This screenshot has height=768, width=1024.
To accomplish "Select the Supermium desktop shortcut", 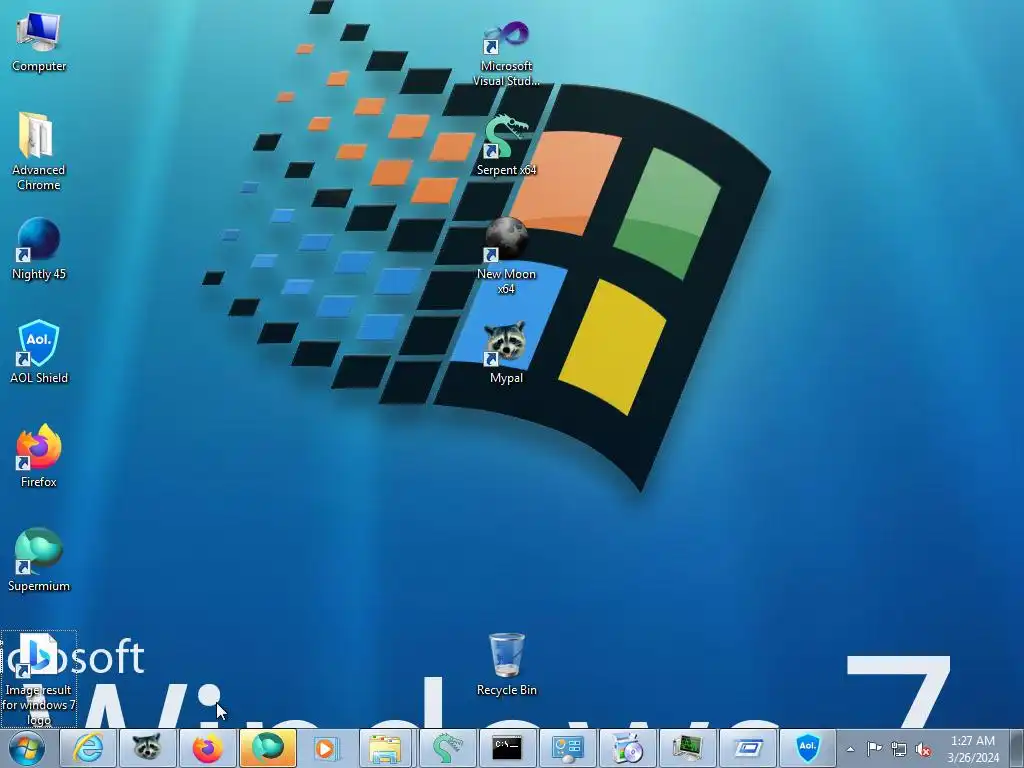I will point(39,560).
